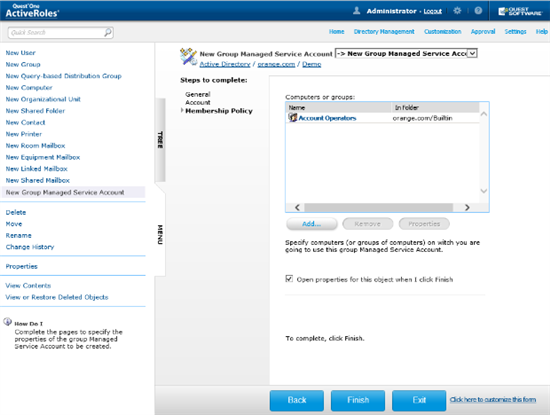550x415 pixels.
Task: Click New Computer in the sidebar
Action: [x=29, y=87]
